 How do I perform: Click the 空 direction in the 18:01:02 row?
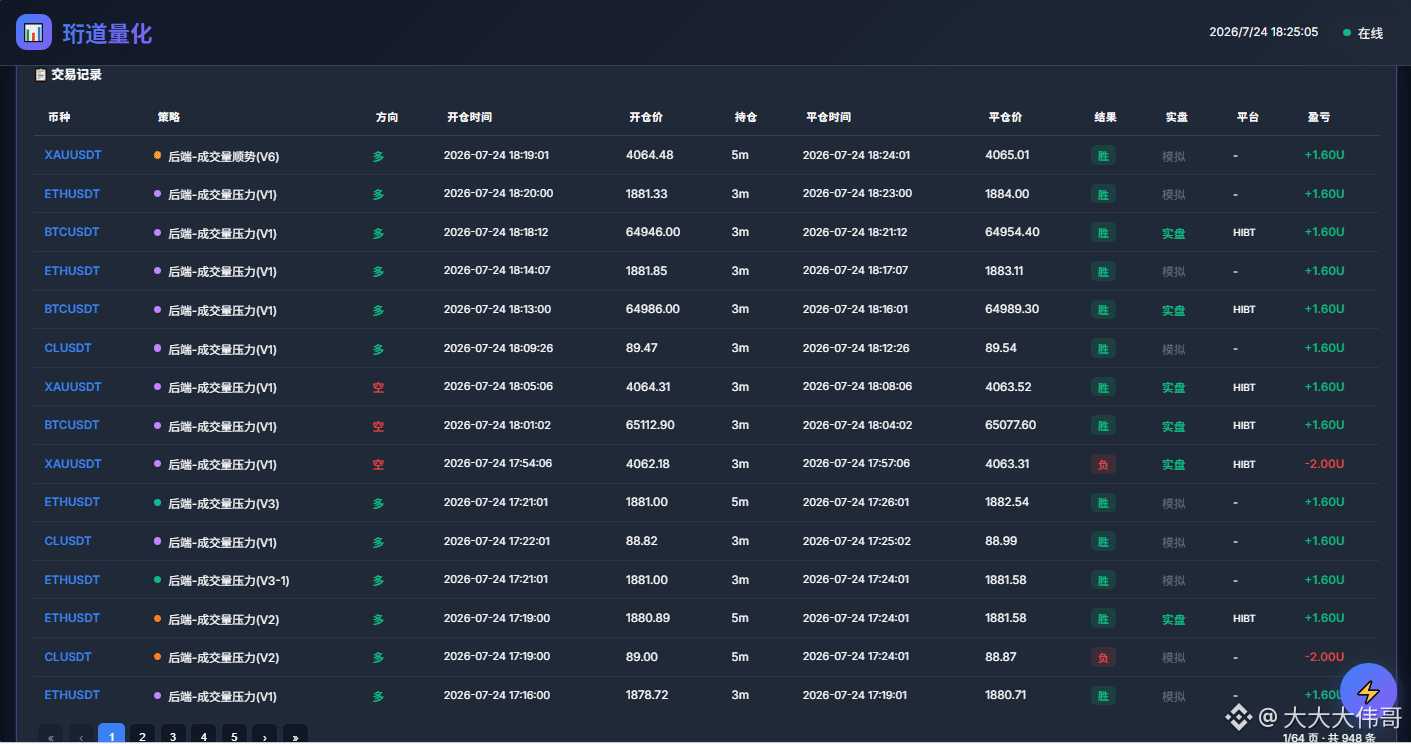tap(378, 426)
